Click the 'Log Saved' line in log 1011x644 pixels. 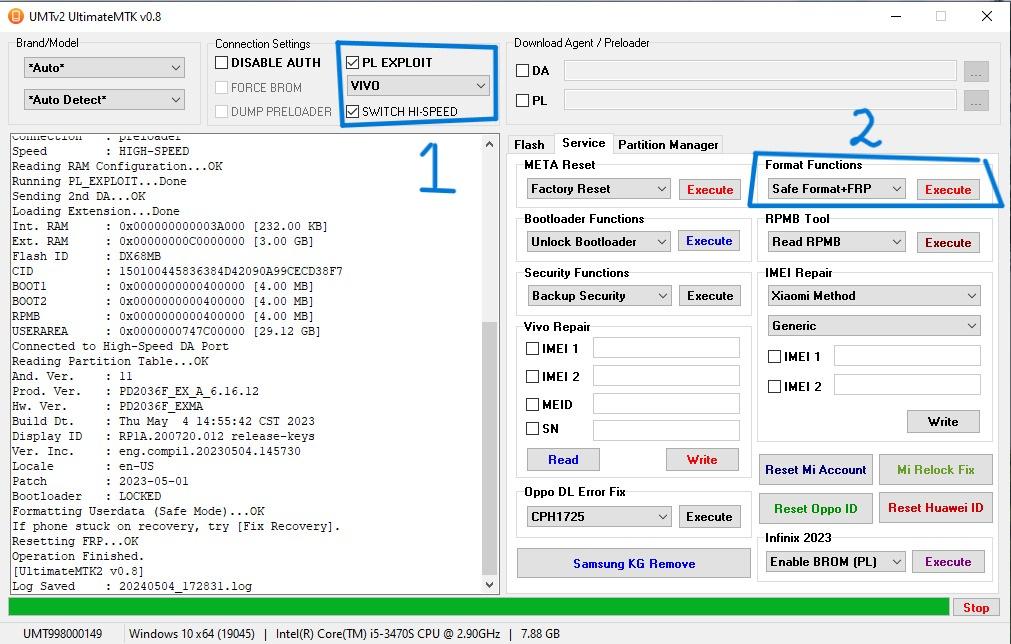(132, 587)
